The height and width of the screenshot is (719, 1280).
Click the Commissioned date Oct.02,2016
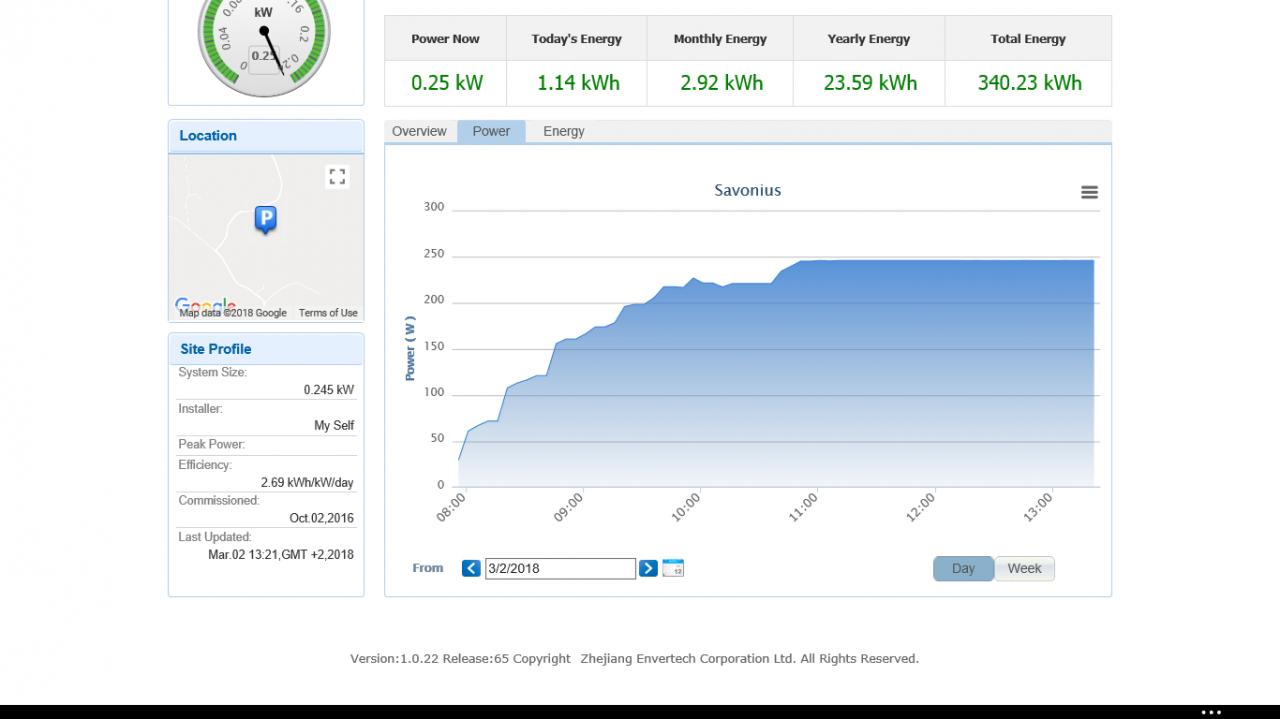[x=321, y=518]
